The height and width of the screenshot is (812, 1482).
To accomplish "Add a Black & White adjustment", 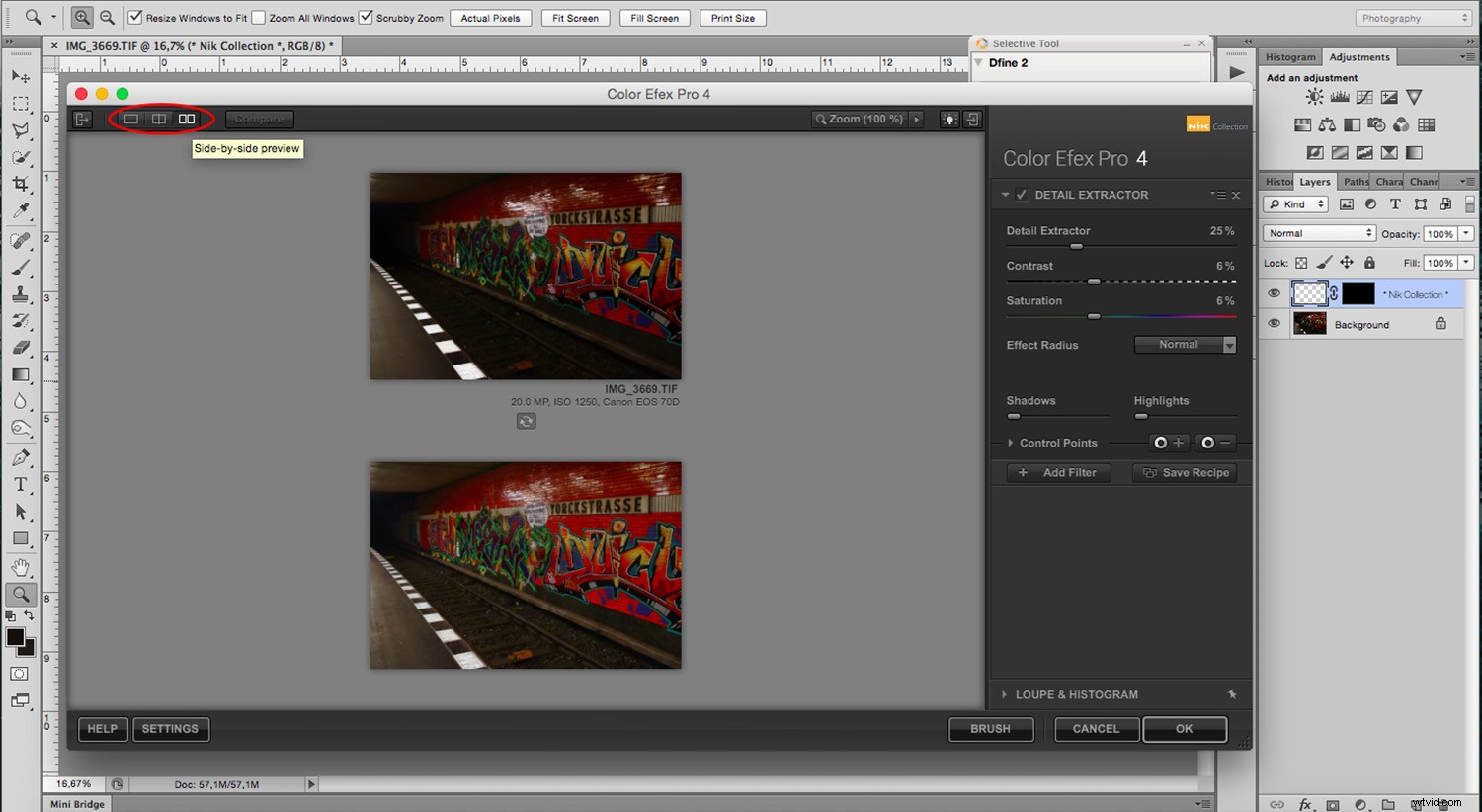I will (x=1353, y=124).
